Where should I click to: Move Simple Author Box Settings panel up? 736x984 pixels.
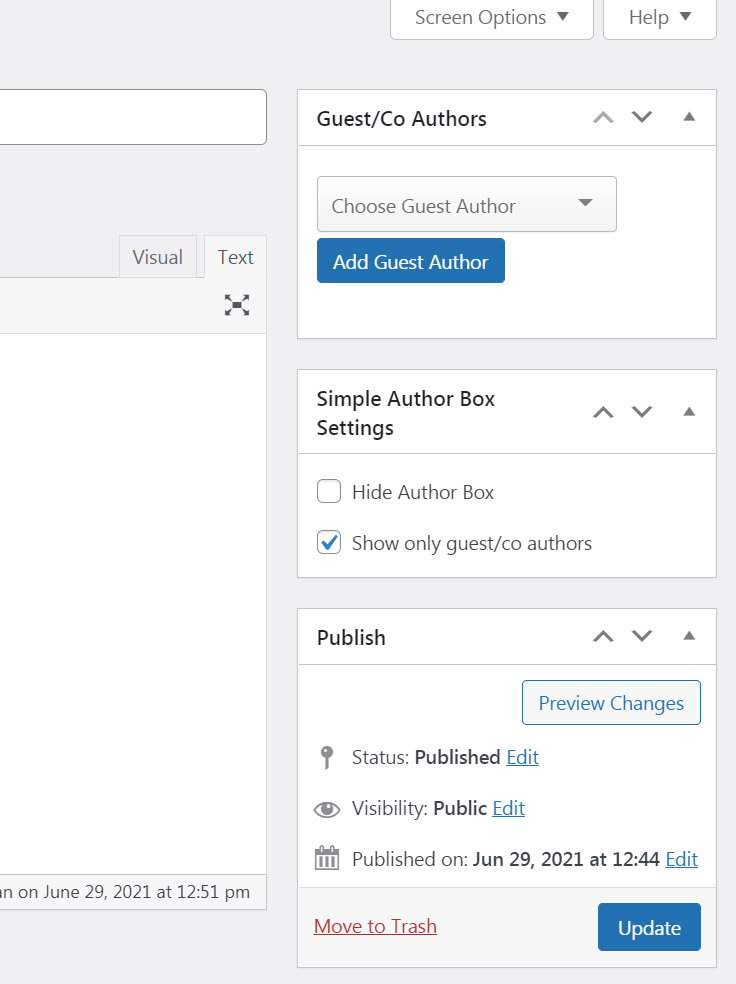coord(603,411)
